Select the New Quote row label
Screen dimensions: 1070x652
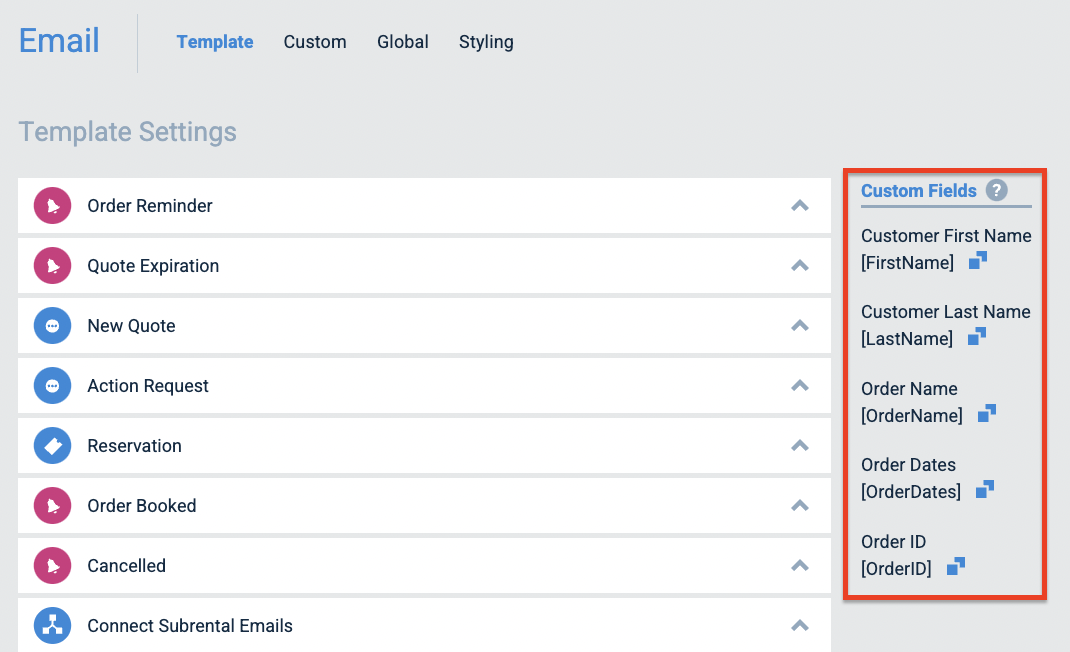(x=131, y=326)
